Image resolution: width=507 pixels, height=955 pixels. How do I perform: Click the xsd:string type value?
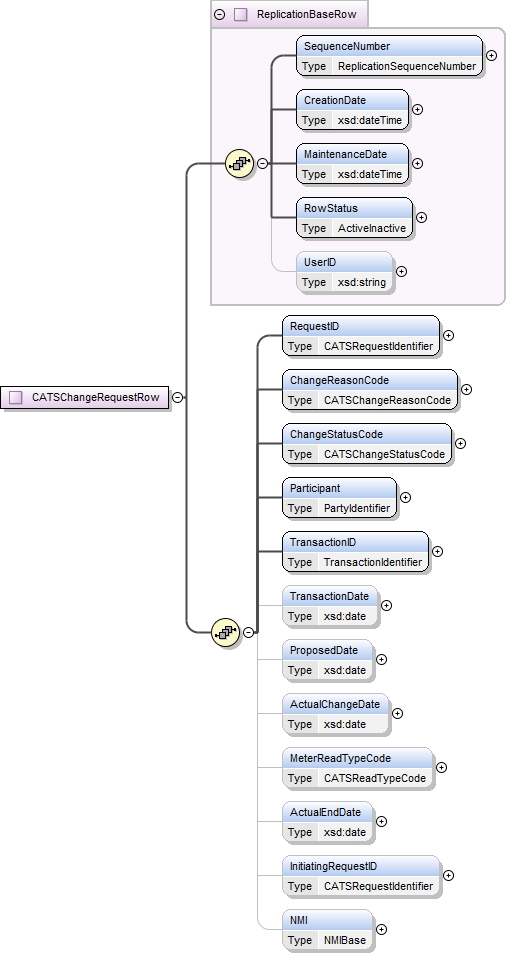(362, 283)
